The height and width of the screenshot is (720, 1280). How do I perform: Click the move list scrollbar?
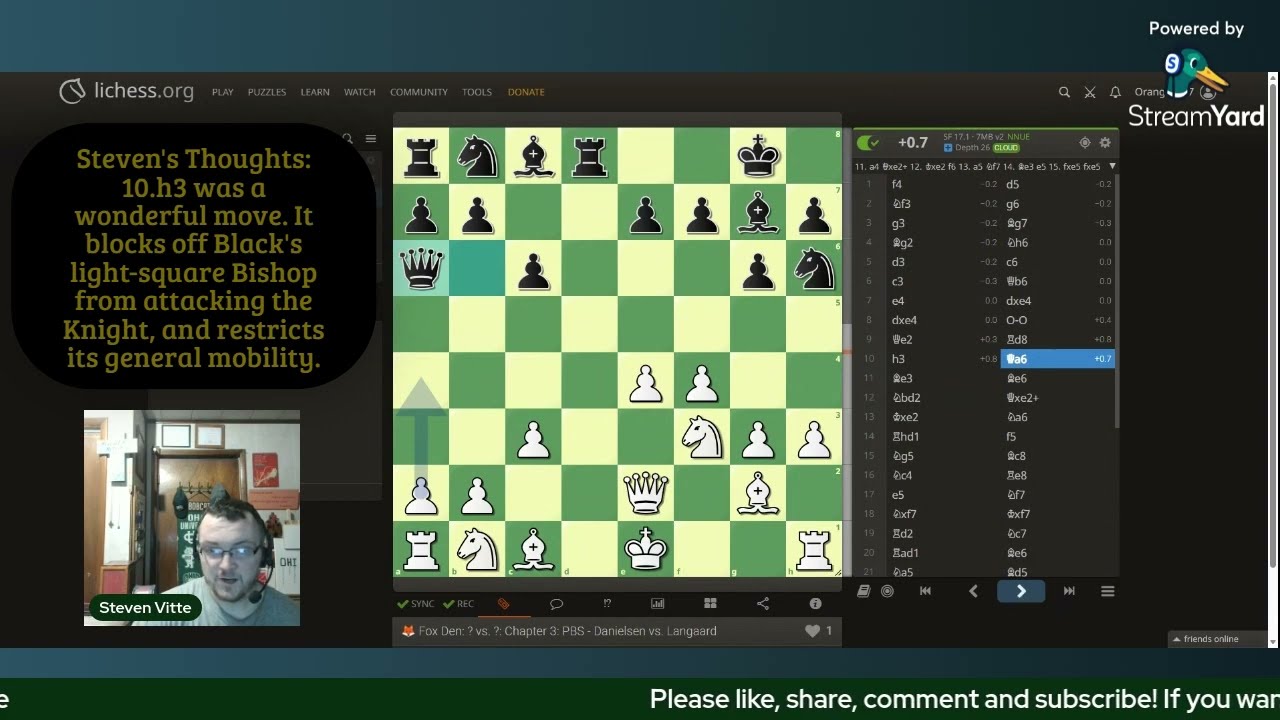1117,300
